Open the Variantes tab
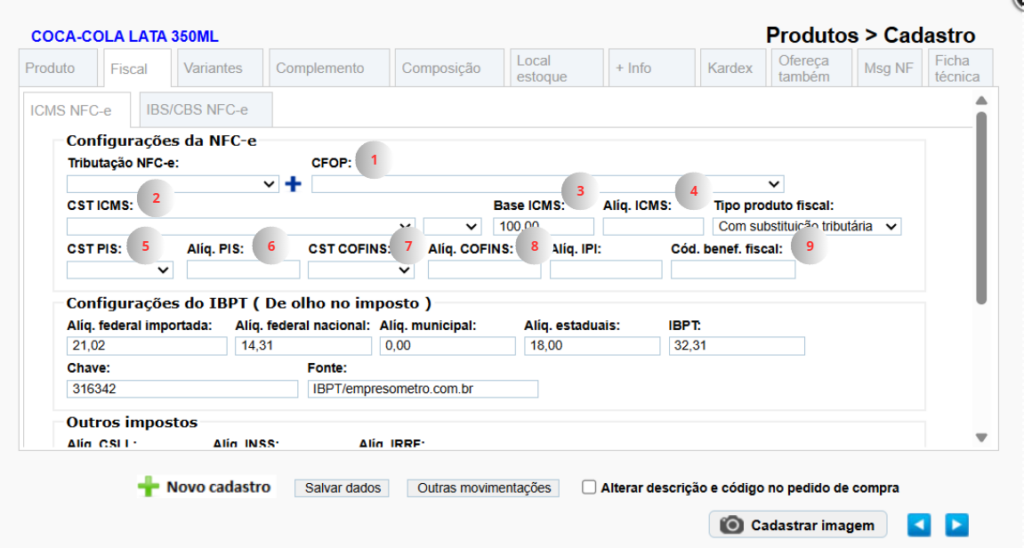The width and height of the screenshot is (1024, 548). [x=220, y=68]
